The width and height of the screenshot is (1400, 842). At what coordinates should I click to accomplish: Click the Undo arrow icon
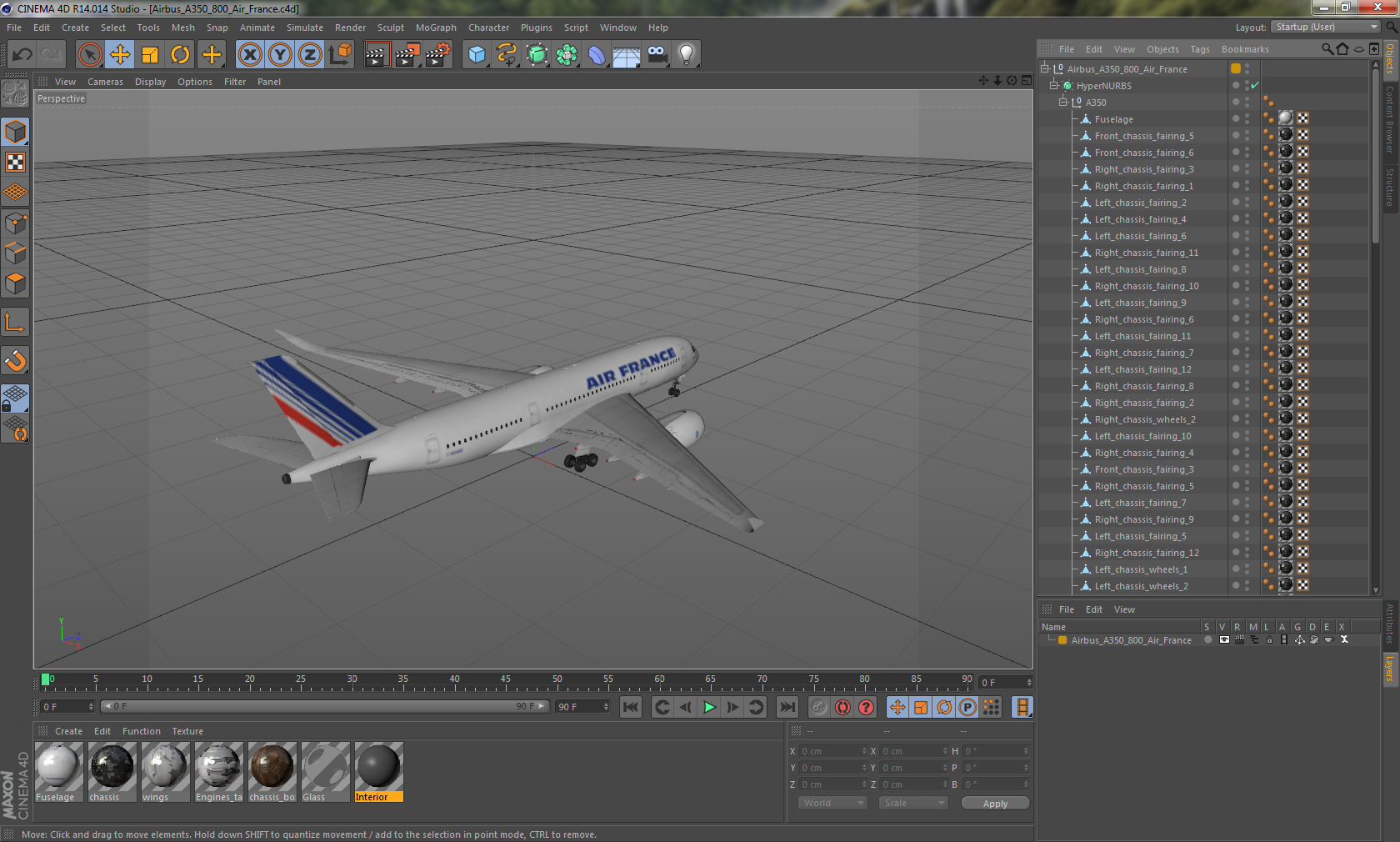pyautogui.click(x=22, y=55)
